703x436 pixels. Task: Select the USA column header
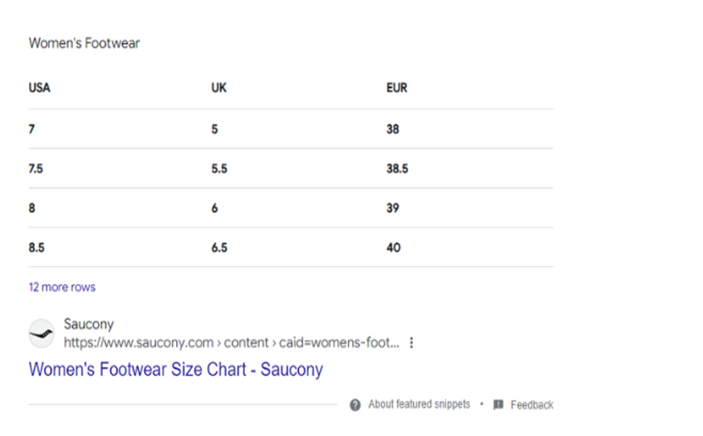39,88
